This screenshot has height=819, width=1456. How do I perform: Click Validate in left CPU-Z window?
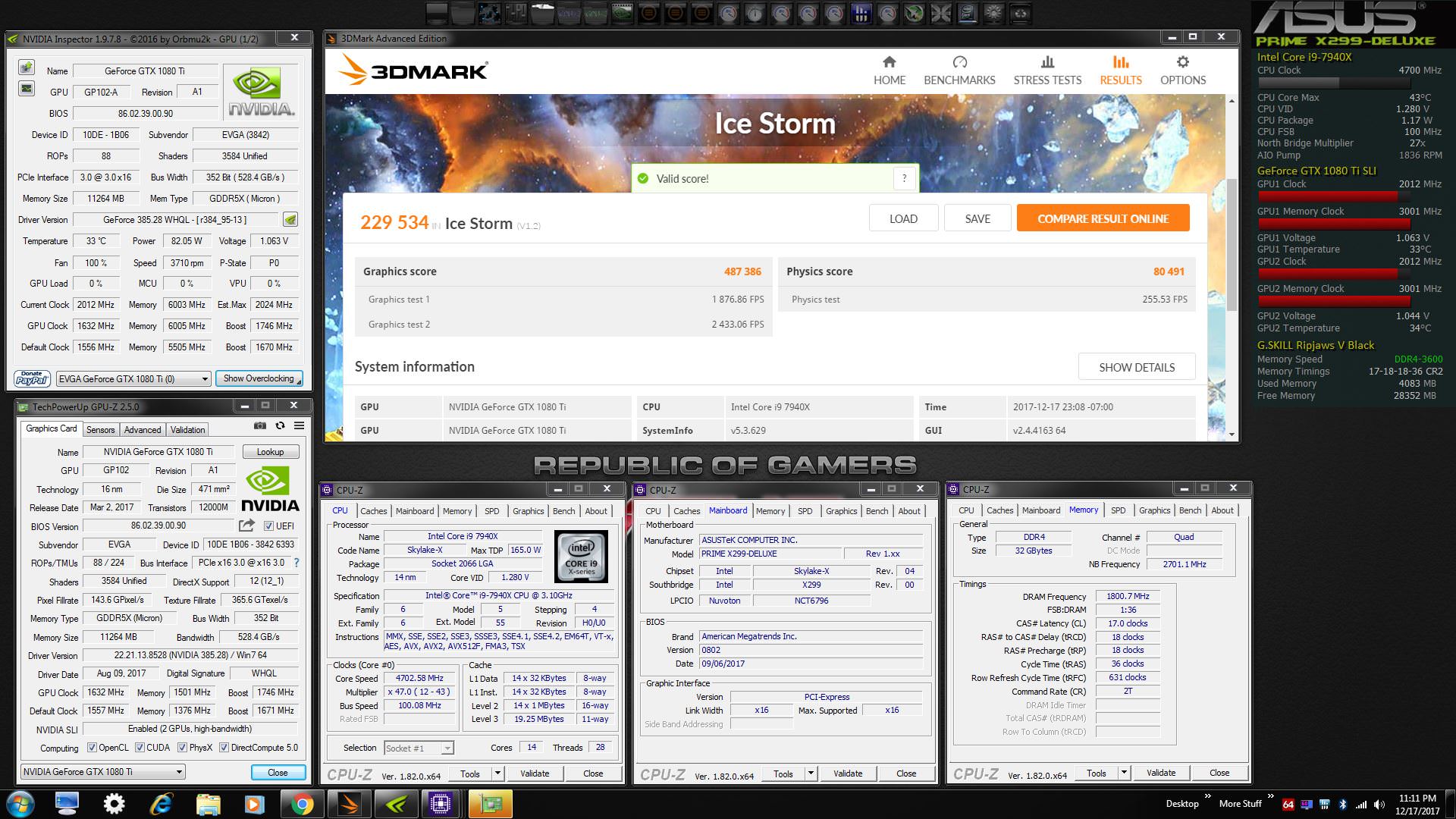coord(535,773)
